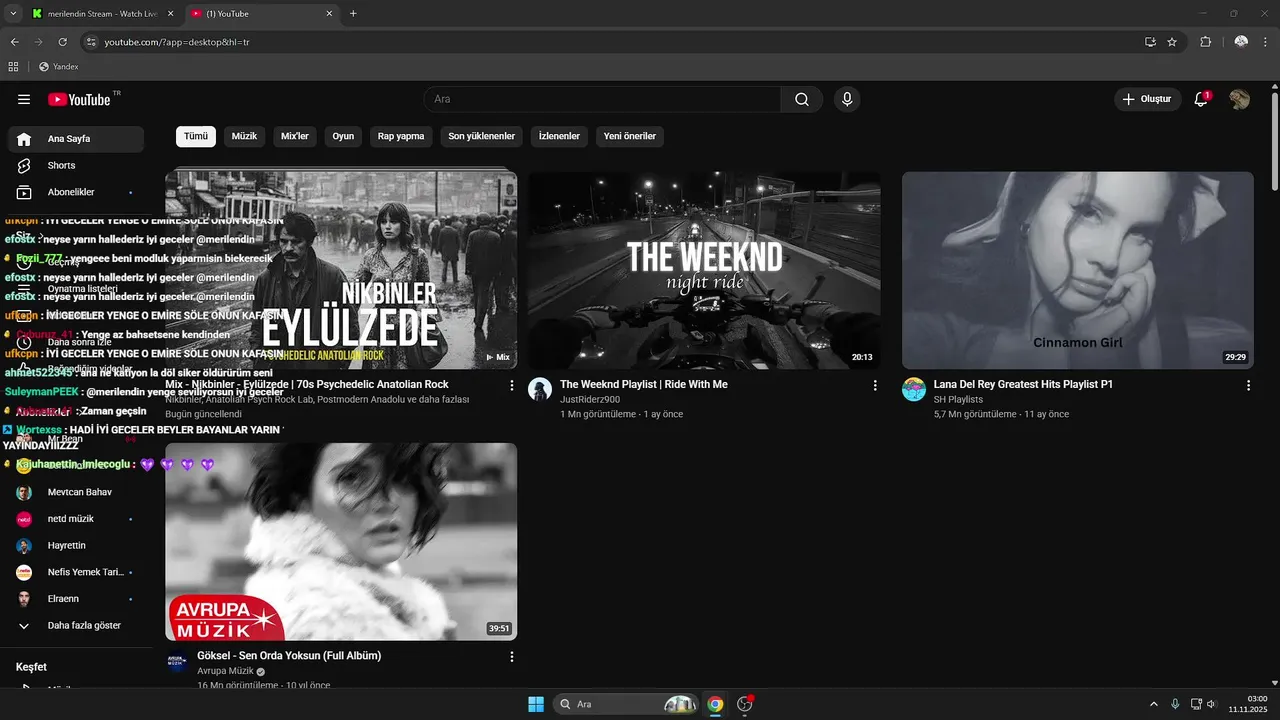The height and width of the screenshot is (720, 1280).
Task: Type in the Ara search field
Action: (x=602, y=99)
